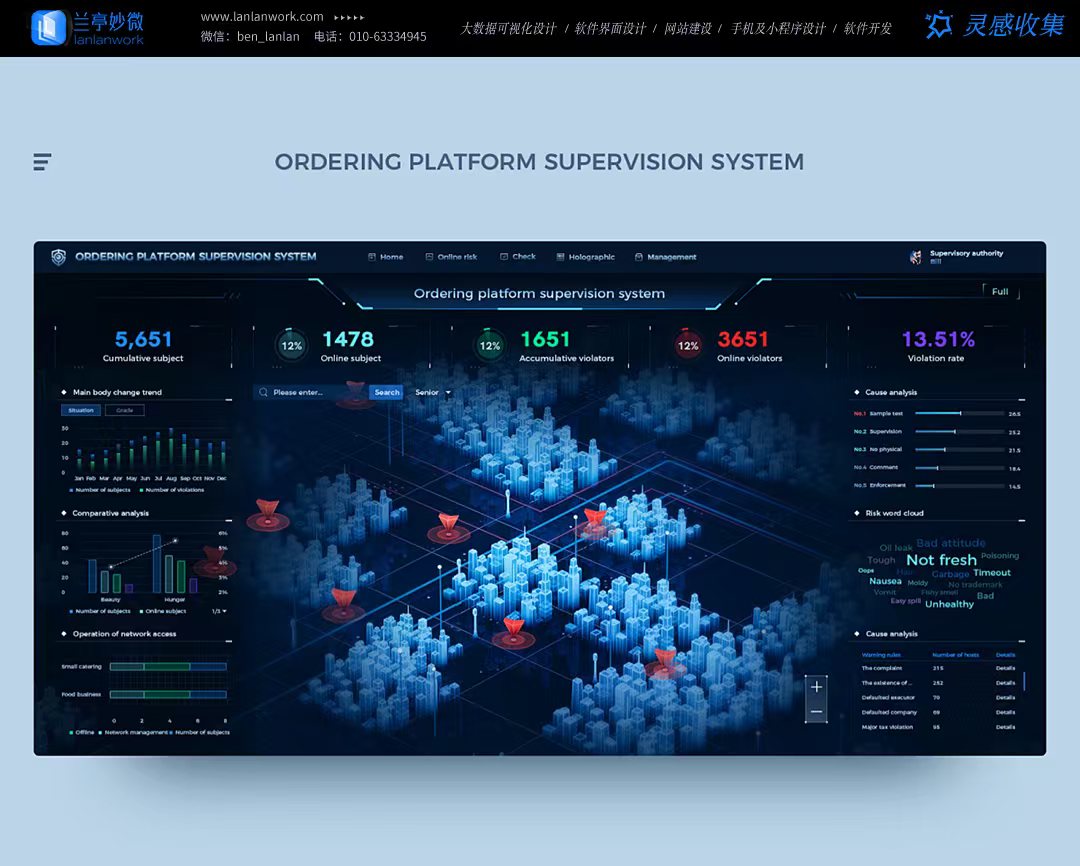Expand the Senior dropdown next to Search

click(447, 393)
